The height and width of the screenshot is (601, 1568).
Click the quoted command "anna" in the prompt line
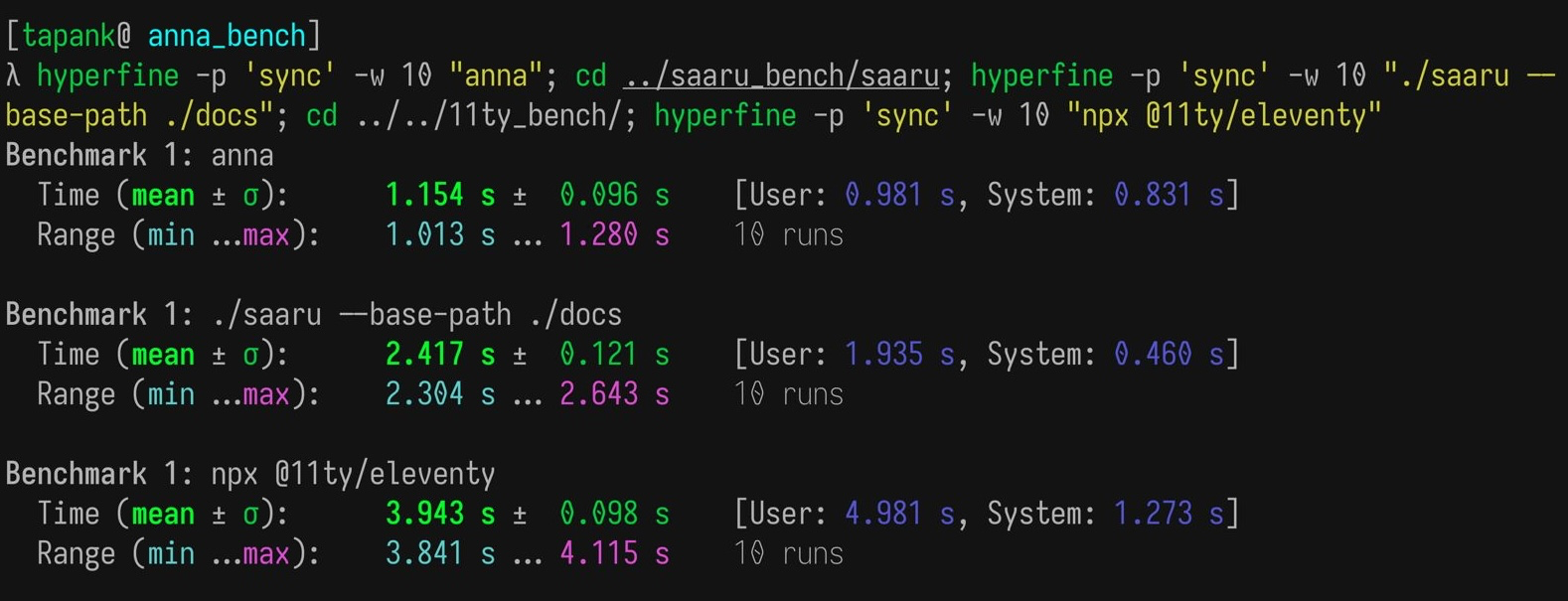click(x=496, y=75)
